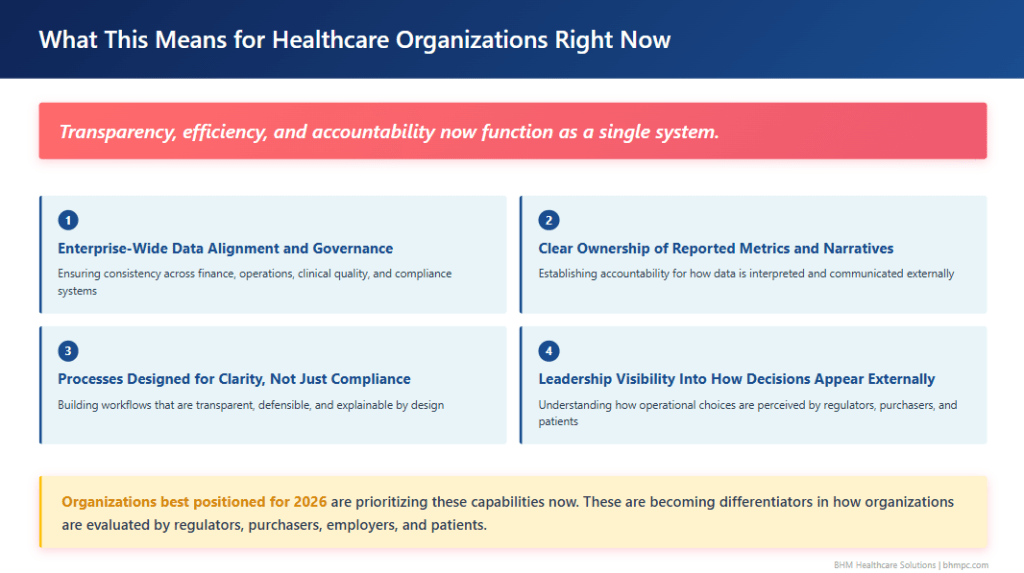Click the 'Establishing accountability' description text
1024x573 pixels.
[x=746, y=274]
